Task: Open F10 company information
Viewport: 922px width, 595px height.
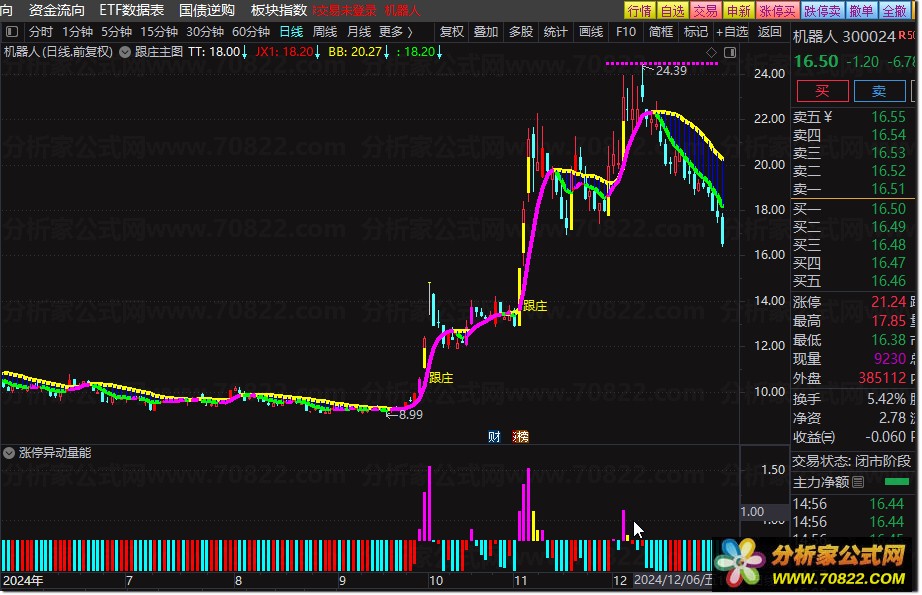Action: point(626,32)
